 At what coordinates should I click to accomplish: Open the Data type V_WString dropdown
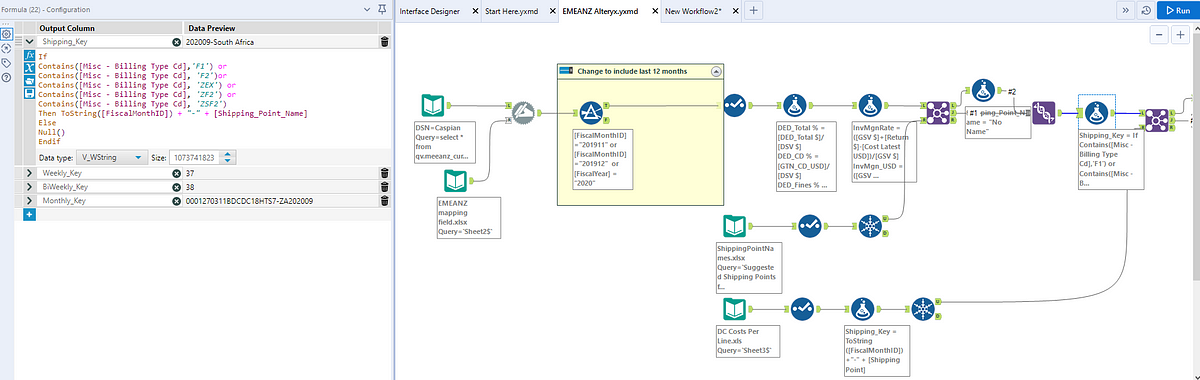(x=111, y=157)
